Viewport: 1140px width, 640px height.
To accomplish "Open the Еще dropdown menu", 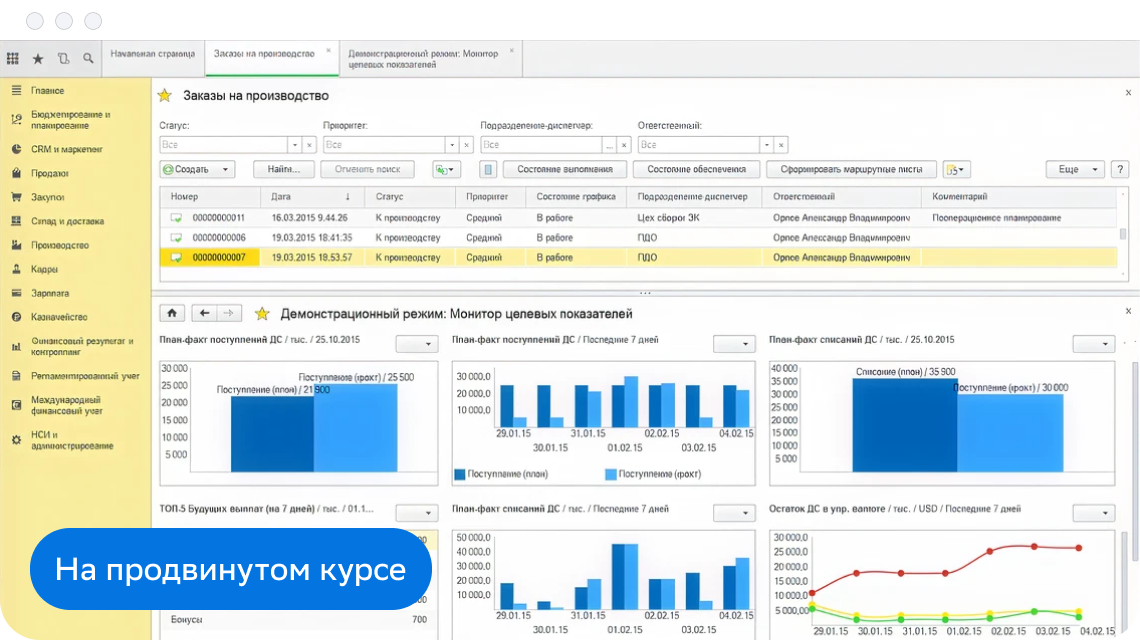I will point(1074,170).
